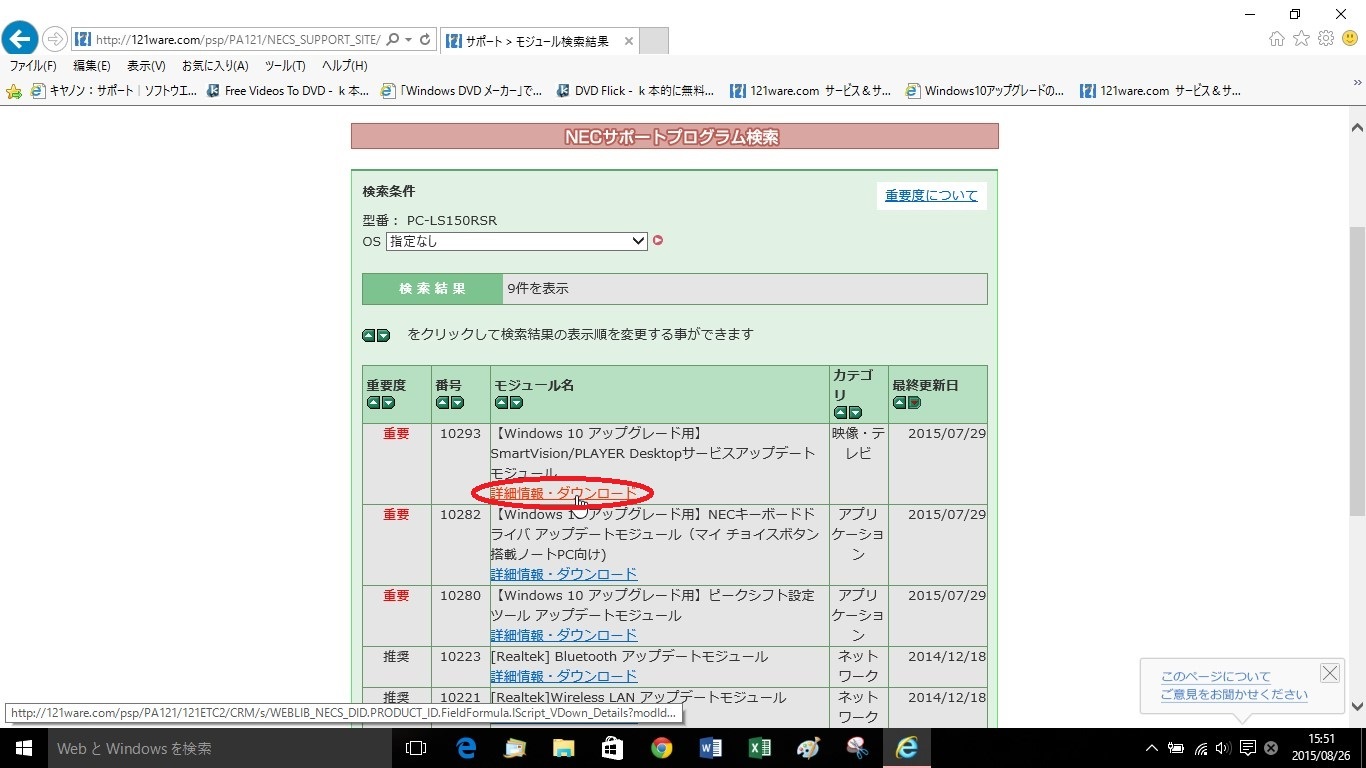Open the ヘルプ(H) menu
1366x768 pixels.
(x=344, y=66)
